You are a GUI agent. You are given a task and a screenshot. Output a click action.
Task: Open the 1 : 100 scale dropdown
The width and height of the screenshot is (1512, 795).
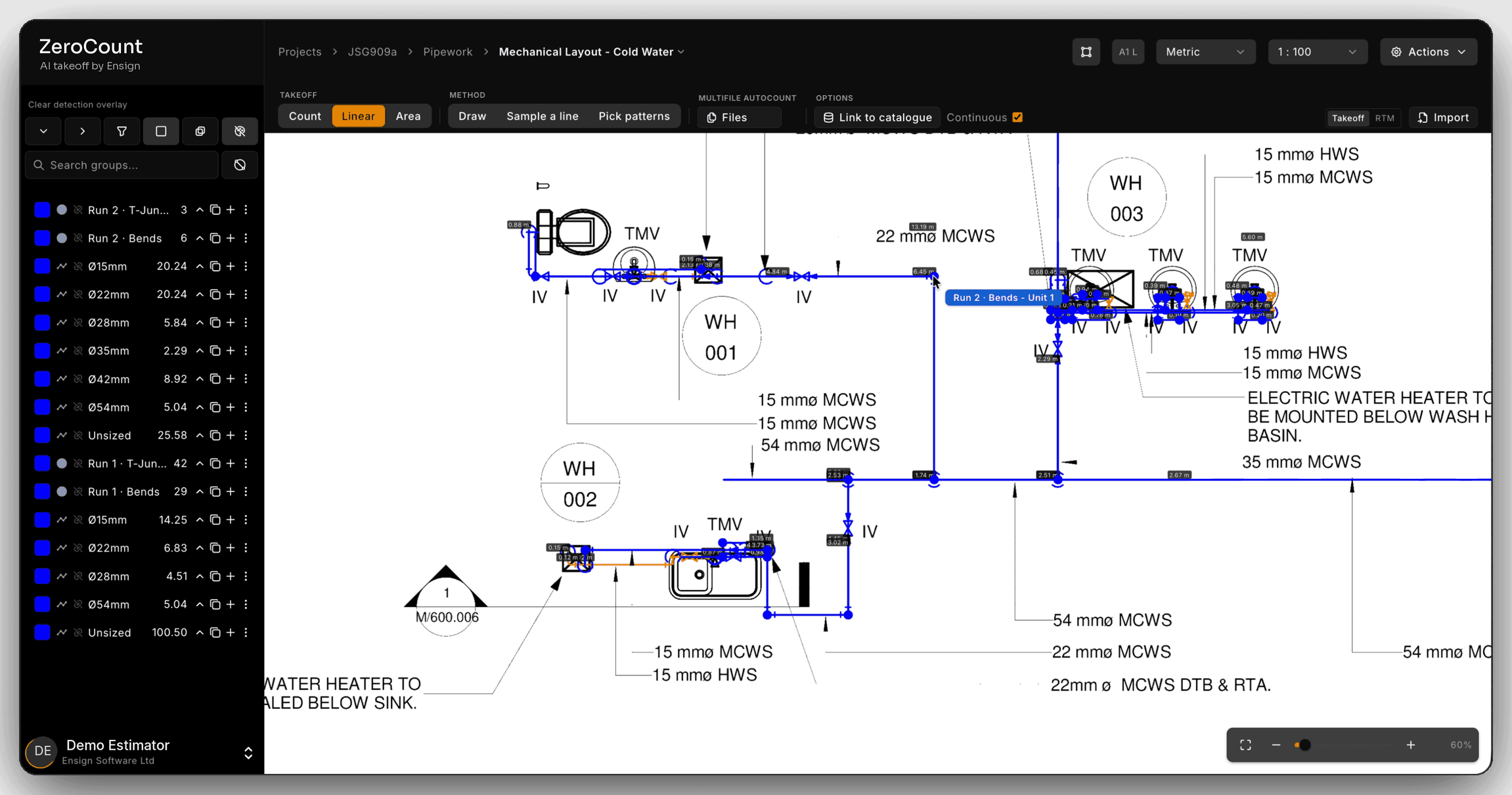(1318, 52)
